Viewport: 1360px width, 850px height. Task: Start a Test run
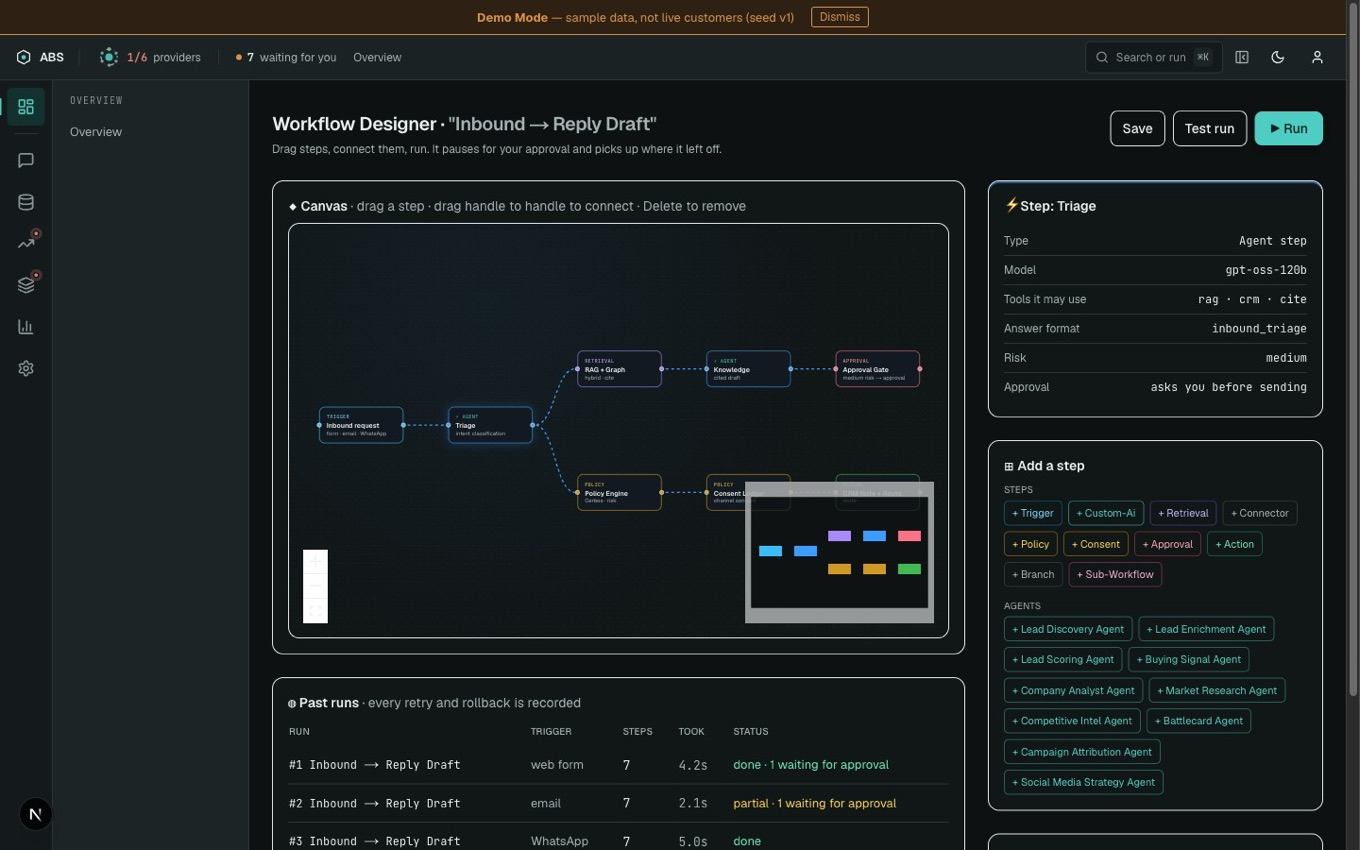pyautogui.click(x=1209, y=128)
